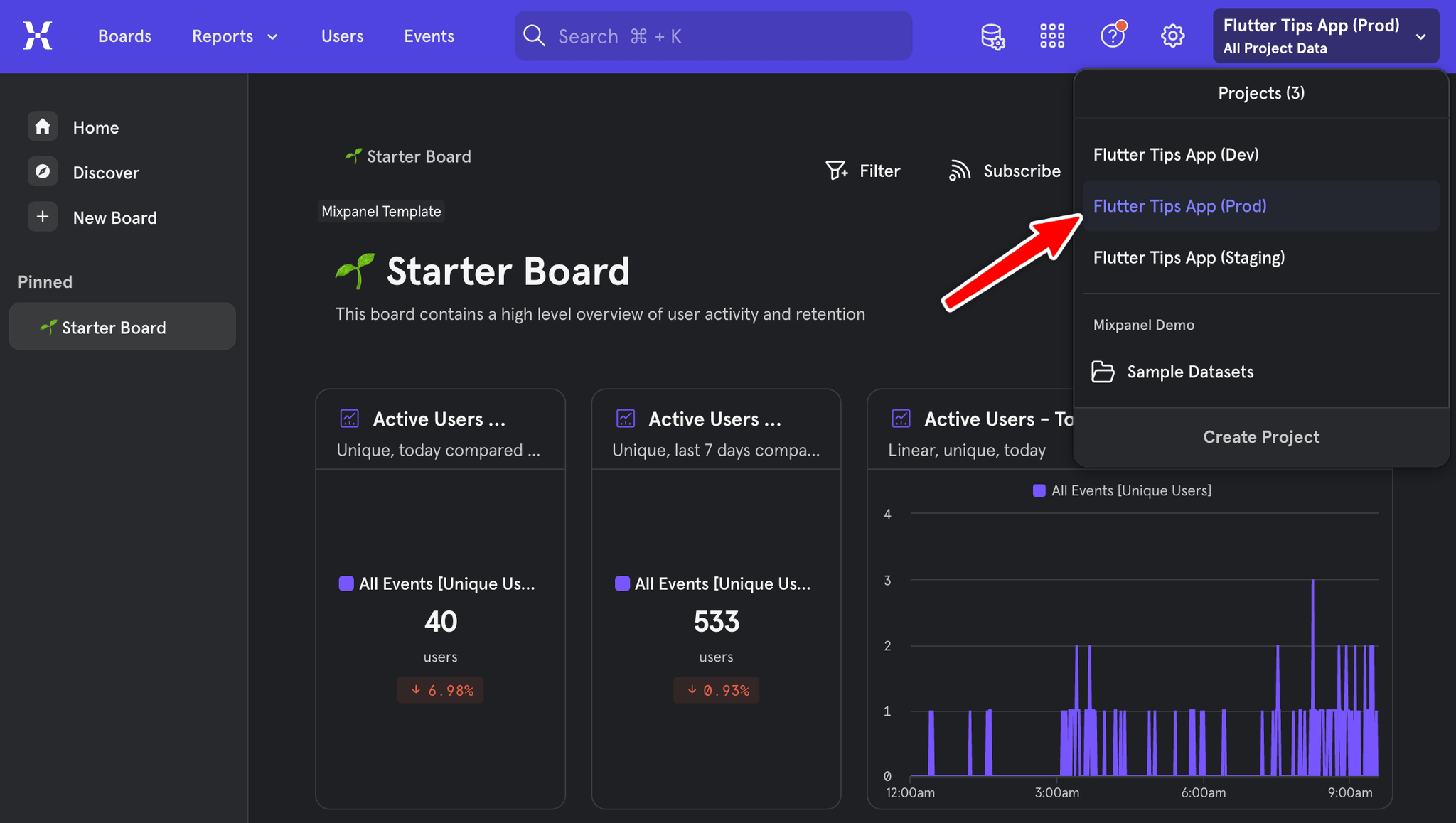Click the Mixpanel Template tag
This screenshot has height=823, width=1456.
click(381, 211)
